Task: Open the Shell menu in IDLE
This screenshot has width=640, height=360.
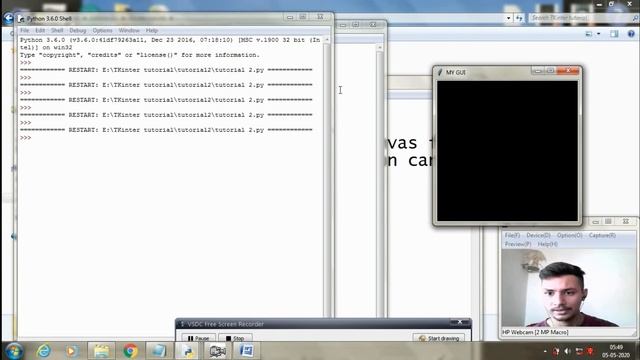Action: coord(57,31)
